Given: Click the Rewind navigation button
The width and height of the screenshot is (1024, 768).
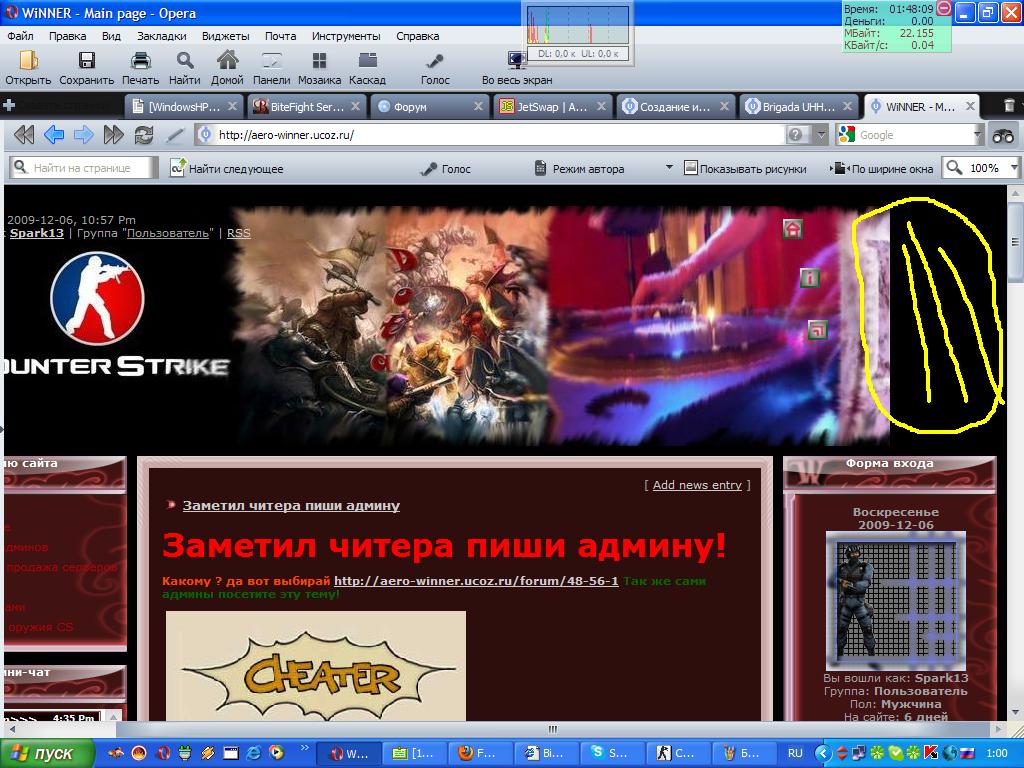Looking at the screenshot, I should coord(24,135).
